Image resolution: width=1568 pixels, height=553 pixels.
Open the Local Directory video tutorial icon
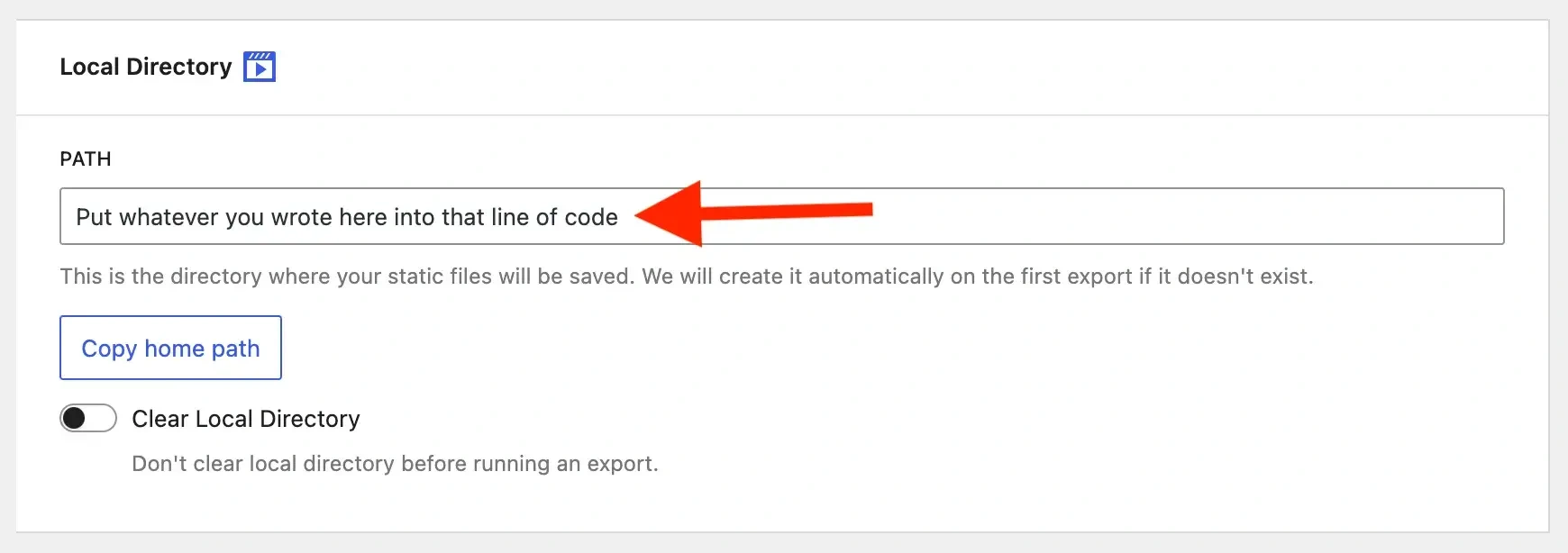(x=260, y=67)
